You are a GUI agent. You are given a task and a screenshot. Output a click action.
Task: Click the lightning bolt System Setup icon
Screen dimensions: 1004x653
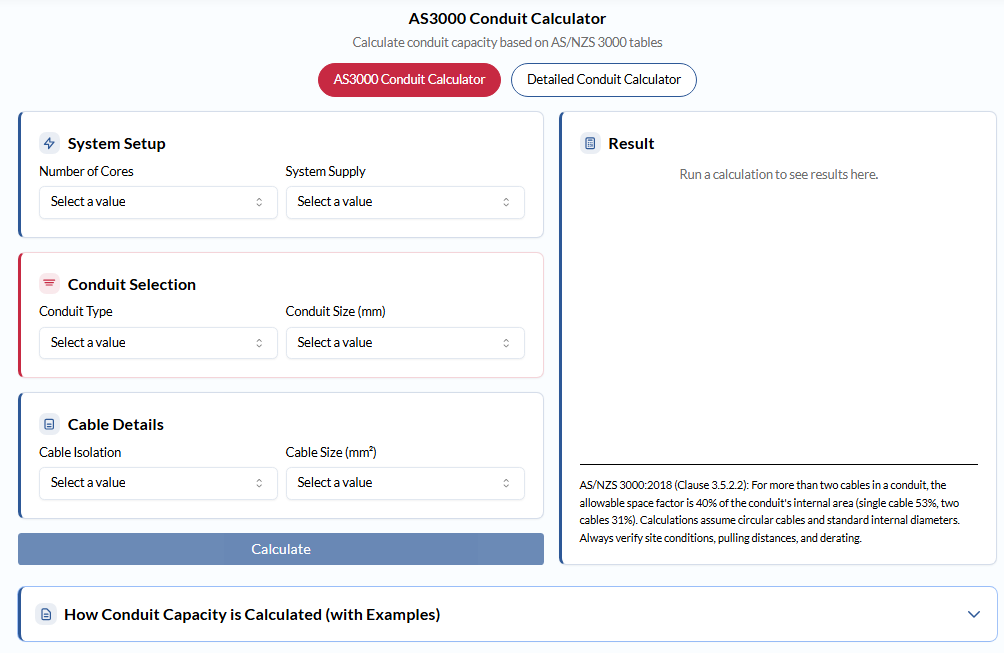[x=49, y=142]
